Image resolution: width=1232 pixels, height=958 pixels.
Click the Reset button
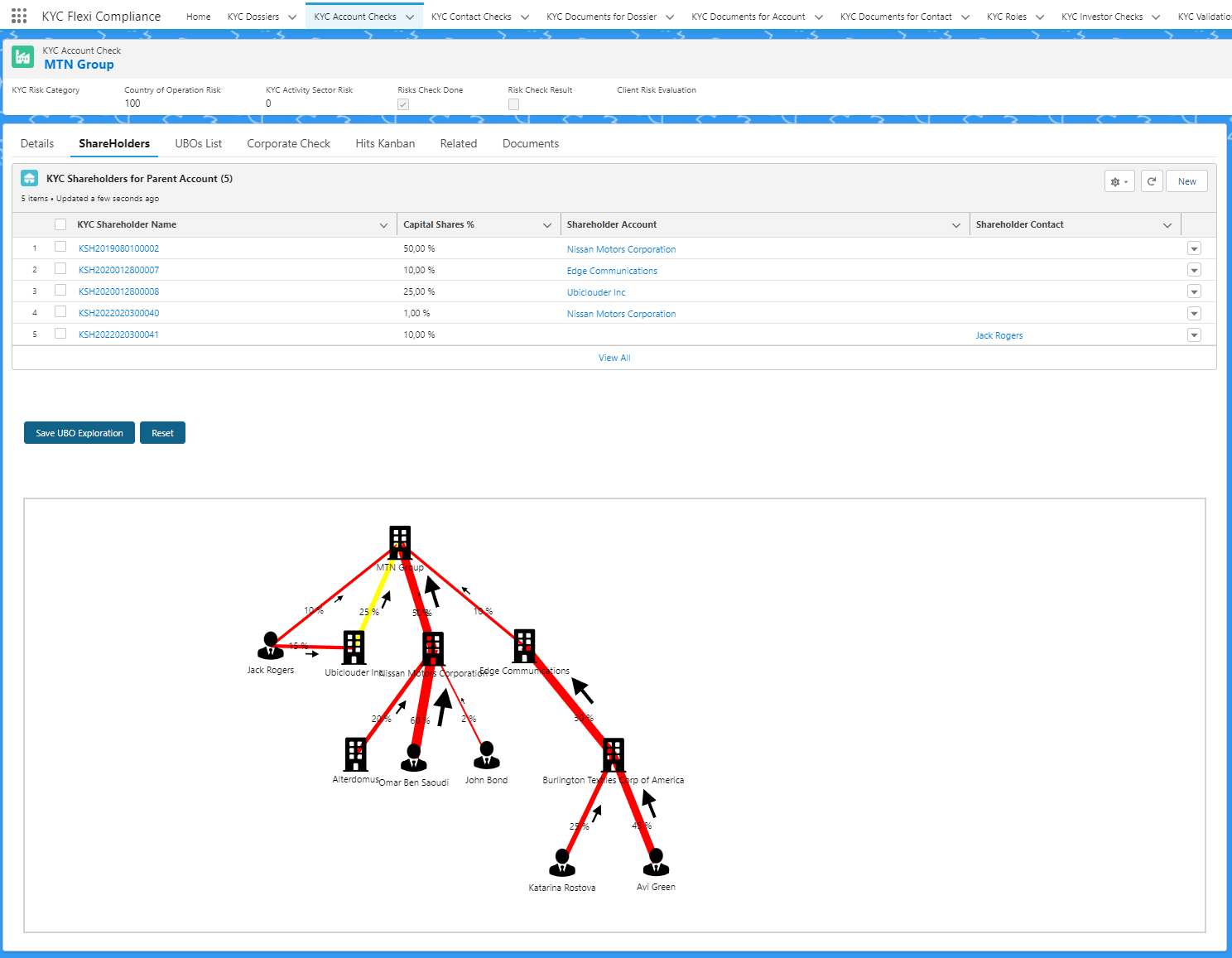point(162,433)
